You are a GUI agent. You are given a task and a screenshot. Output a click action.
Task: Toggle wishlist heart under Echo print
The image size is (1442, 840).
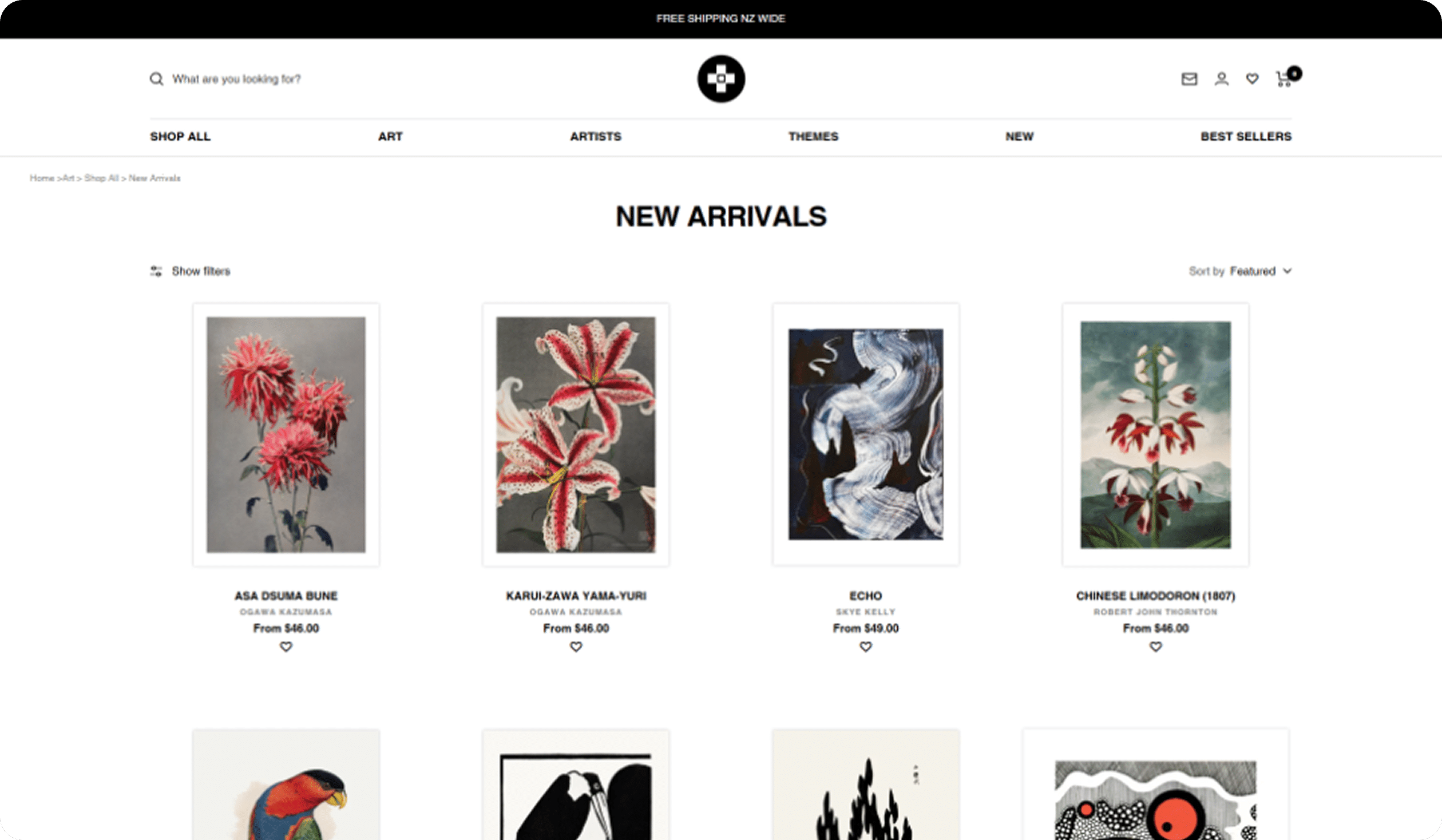click(866, 647)
